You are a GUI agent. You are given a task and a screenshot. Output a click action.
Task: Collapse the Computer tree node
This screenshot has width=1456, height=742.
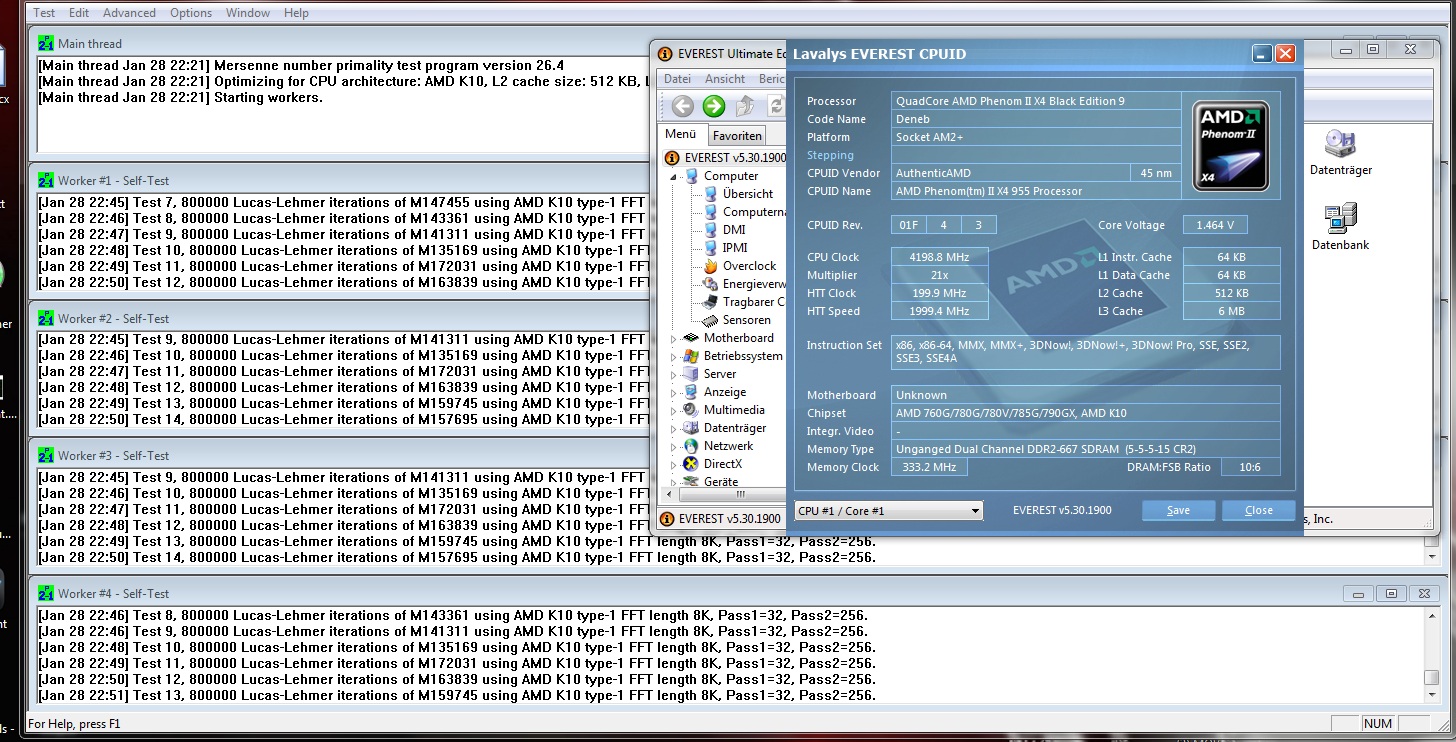point(674,176)
